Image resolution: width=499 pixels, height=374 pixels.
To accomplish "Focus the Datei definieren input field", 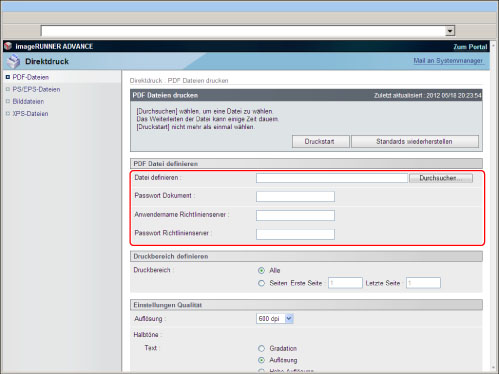I will [x=332, y=178].
